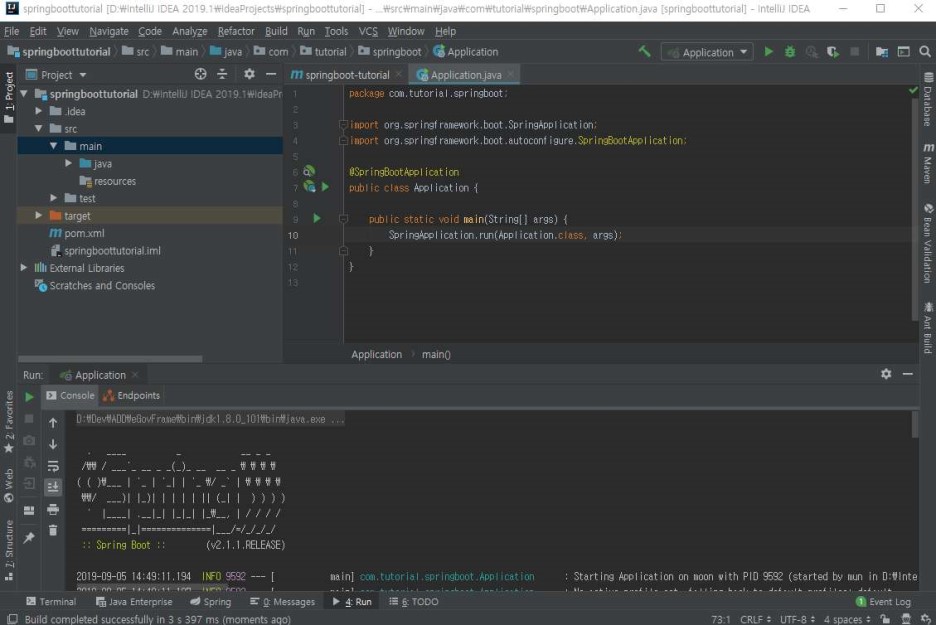The image size is (936, 625).
Task: Open Project Structure icon in top toolbar
Action: point(882,52)
